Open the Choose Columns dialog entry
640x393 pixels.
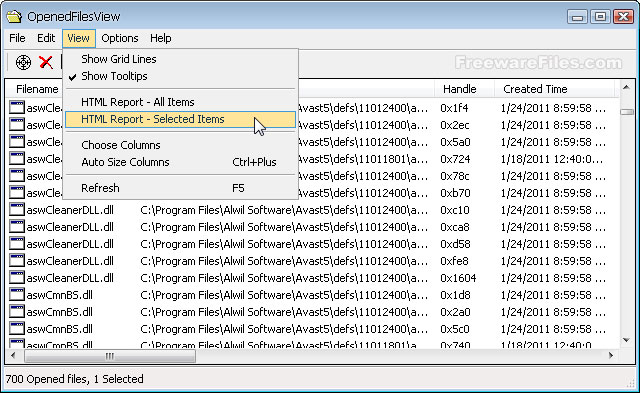180,145
